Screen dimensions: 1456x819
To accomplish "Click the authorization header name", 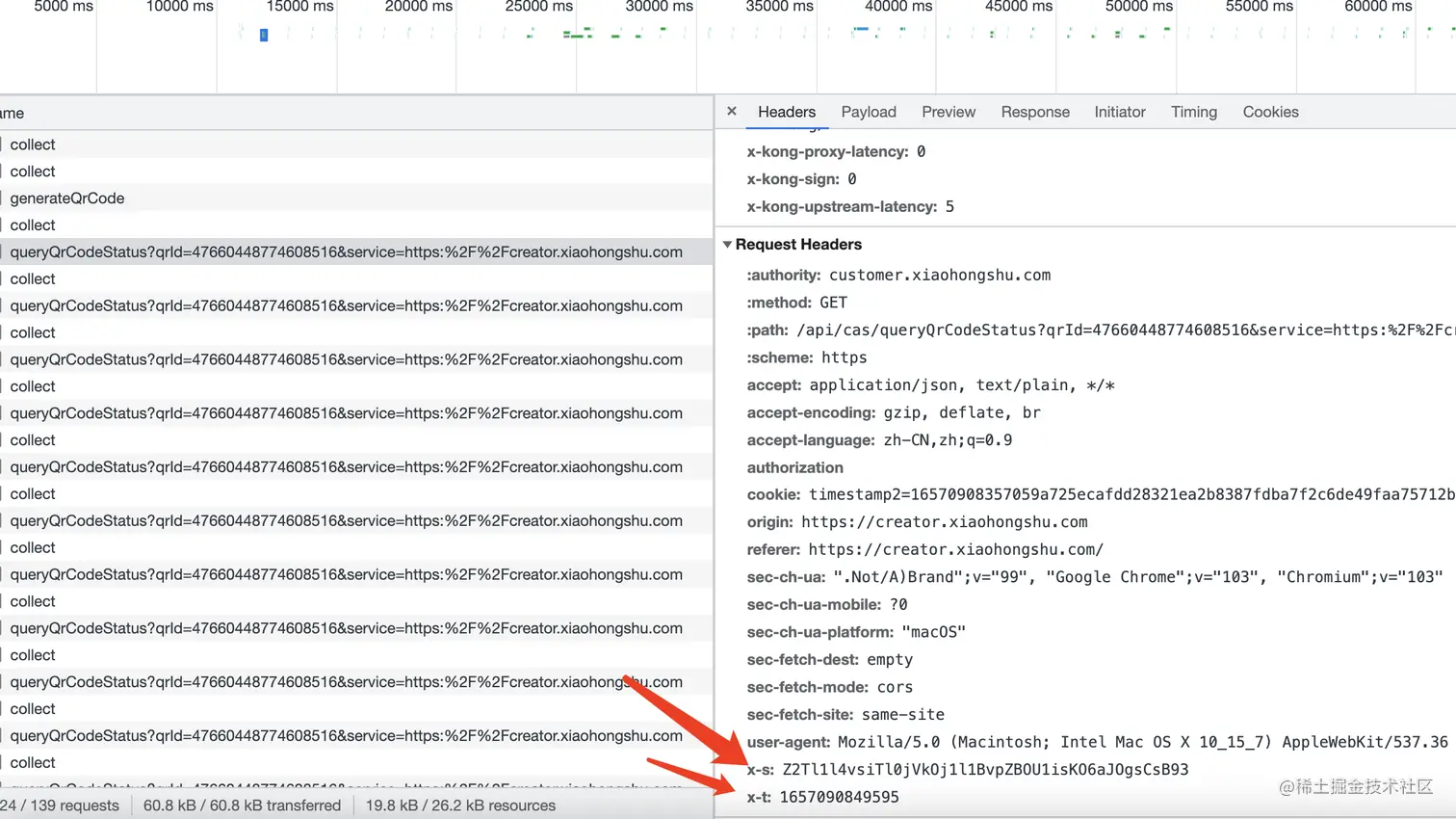I will [x=794, y=468].
